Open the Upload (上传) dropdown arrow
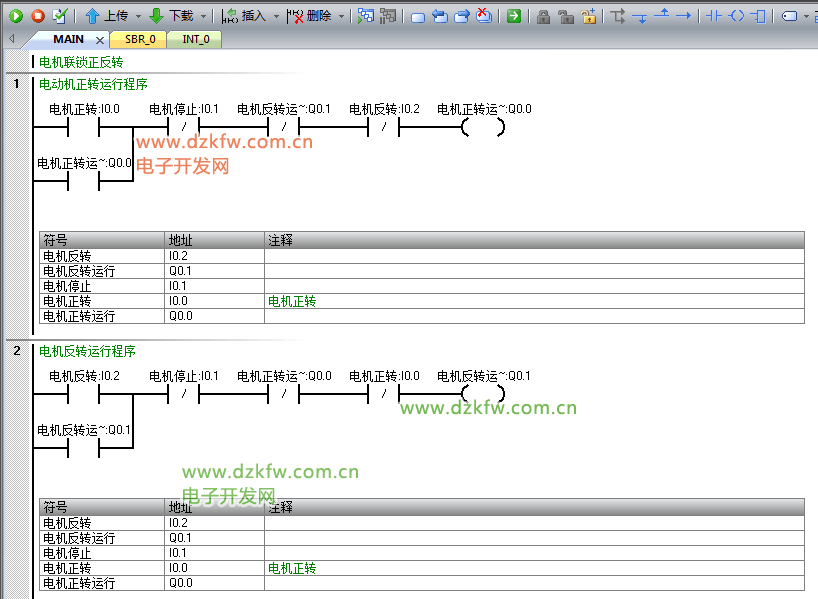The image size is (818, 599). [139, 16]
